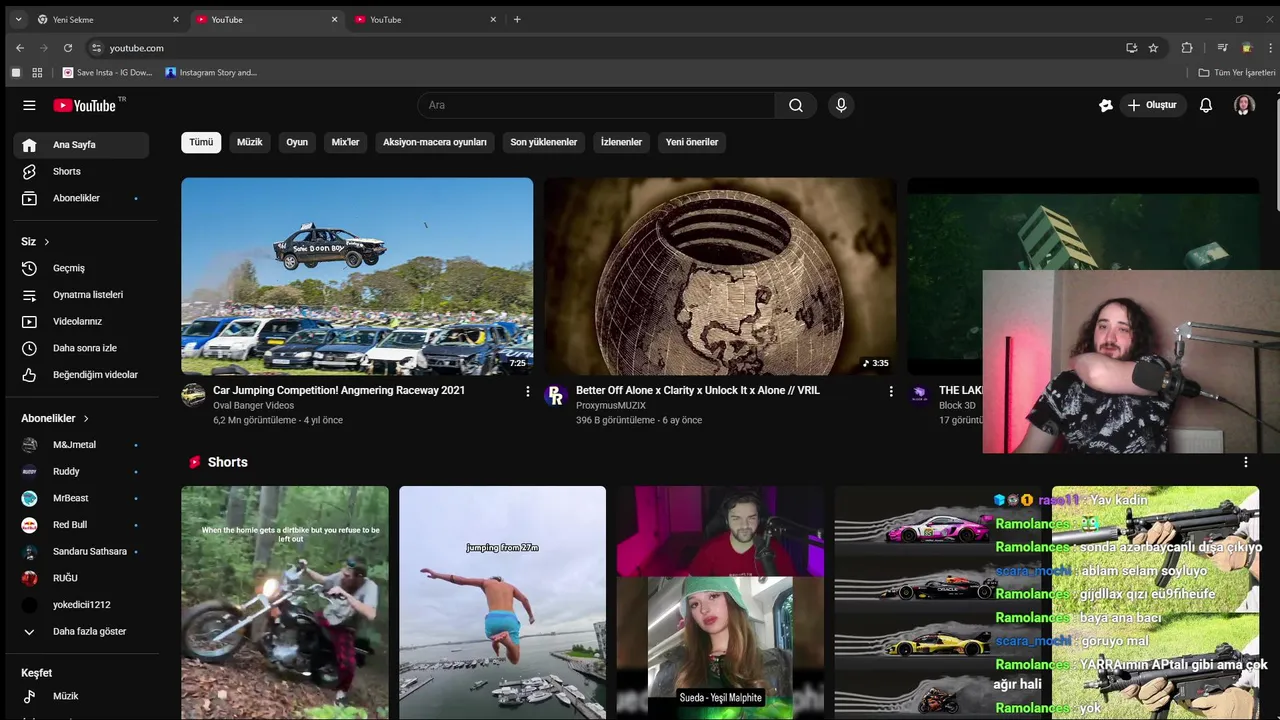Click the Ara search field
Image resolution: width=1280 pixels, height=720 pixels.
click(596, 105)
